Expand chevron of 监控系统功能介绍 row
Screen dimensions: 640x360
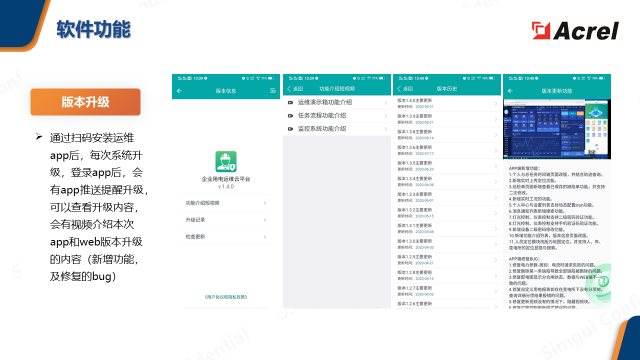[x=386, y=129]
